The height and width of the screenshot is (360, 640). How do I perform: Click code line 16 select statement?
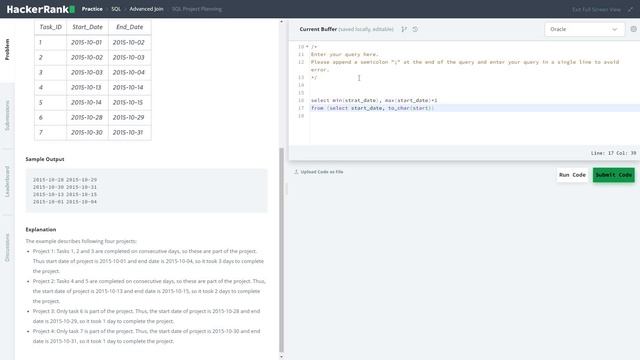click(374, 100)
